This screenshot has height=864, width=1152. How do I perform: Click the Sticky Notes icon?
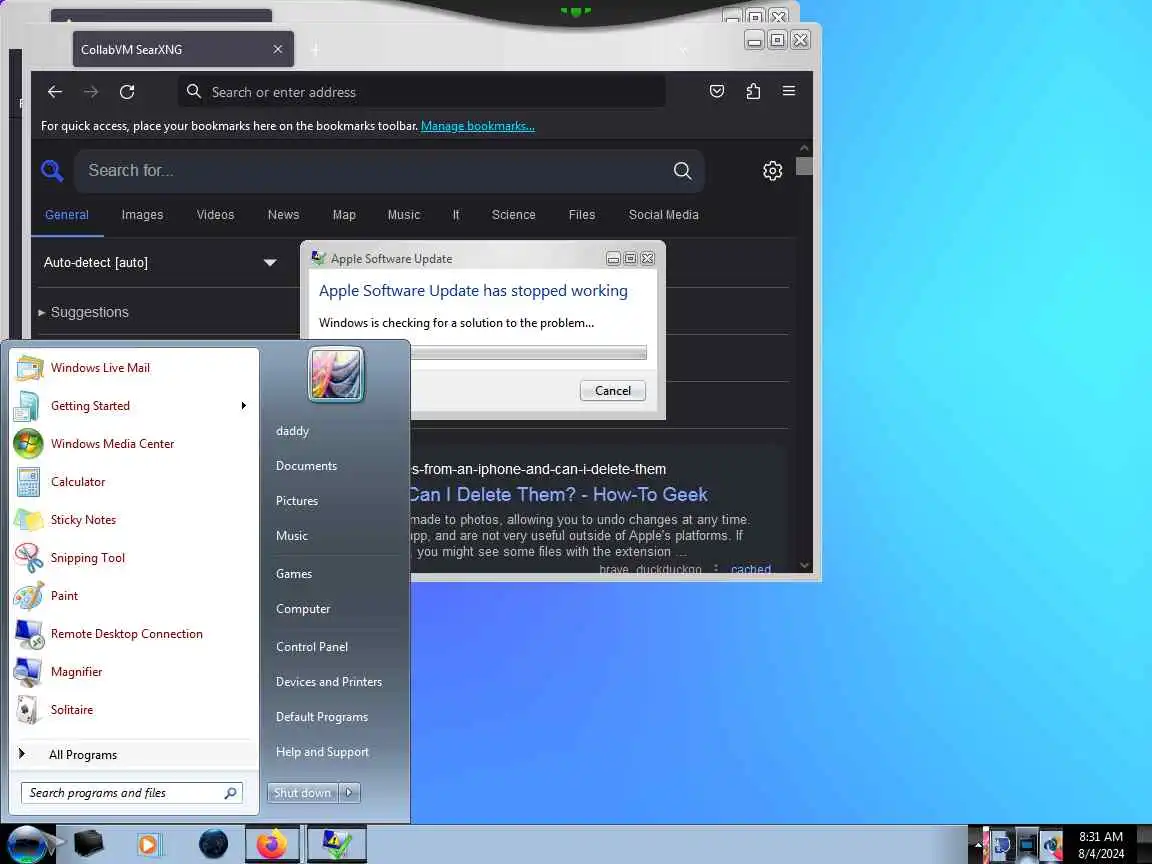[29, 520]
